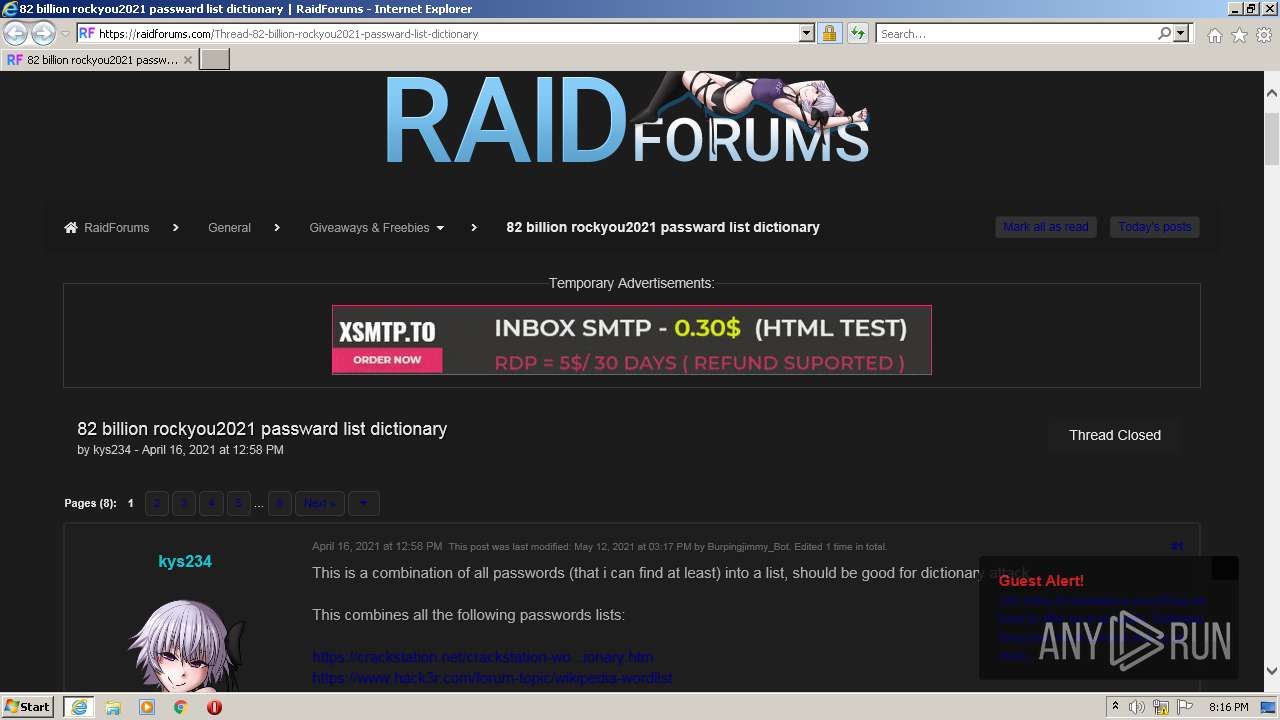
Task: Open Favorites star icon
Action: tap(1239, 35)
